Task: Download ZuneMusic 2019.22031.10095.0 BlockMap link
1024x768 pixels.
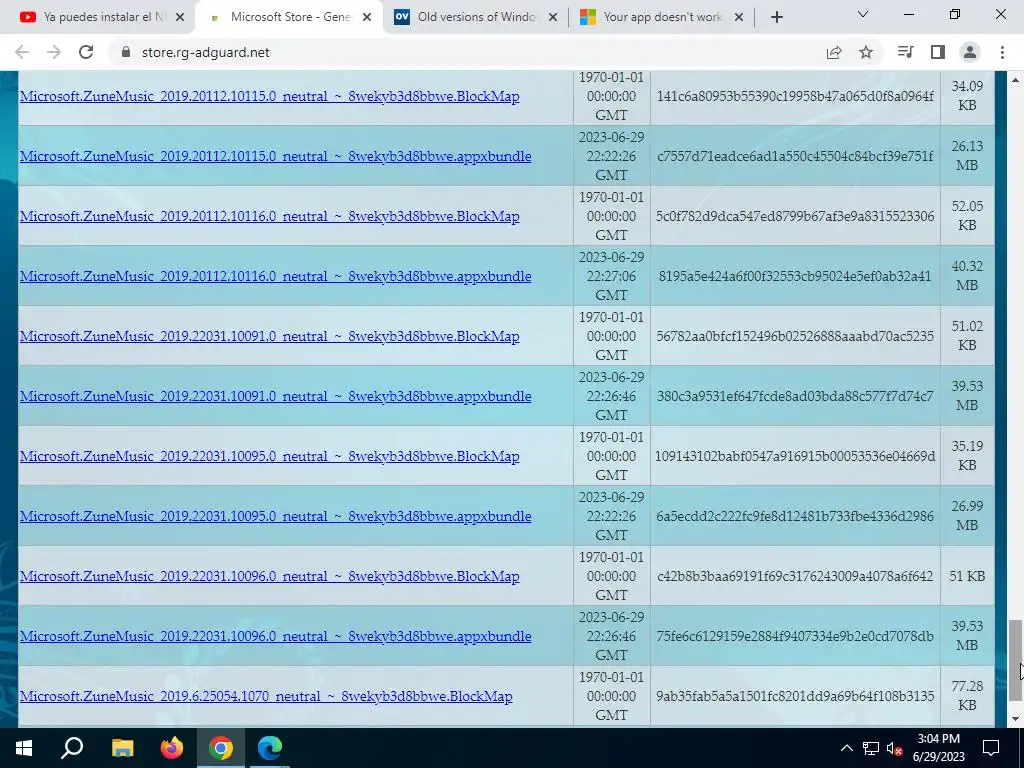Action: tap(270, 457)
